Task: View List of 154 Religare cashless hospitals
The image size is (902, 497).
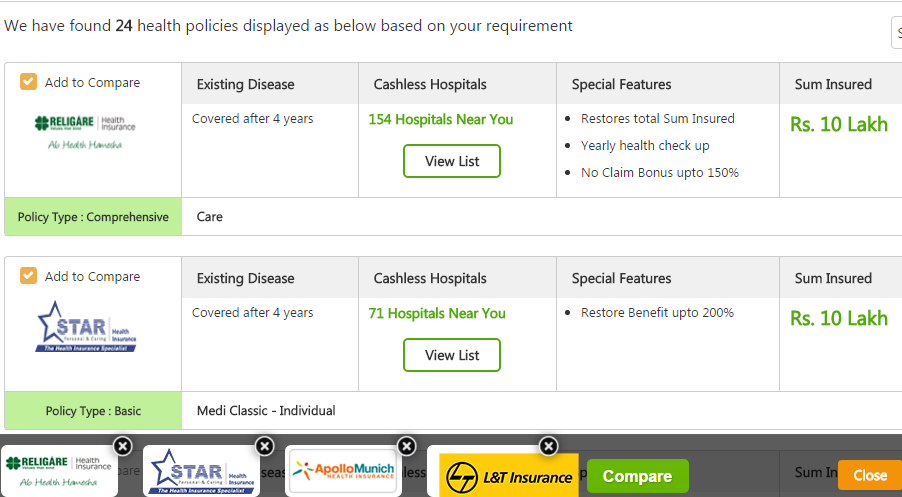Action: [x=452, y=161]
